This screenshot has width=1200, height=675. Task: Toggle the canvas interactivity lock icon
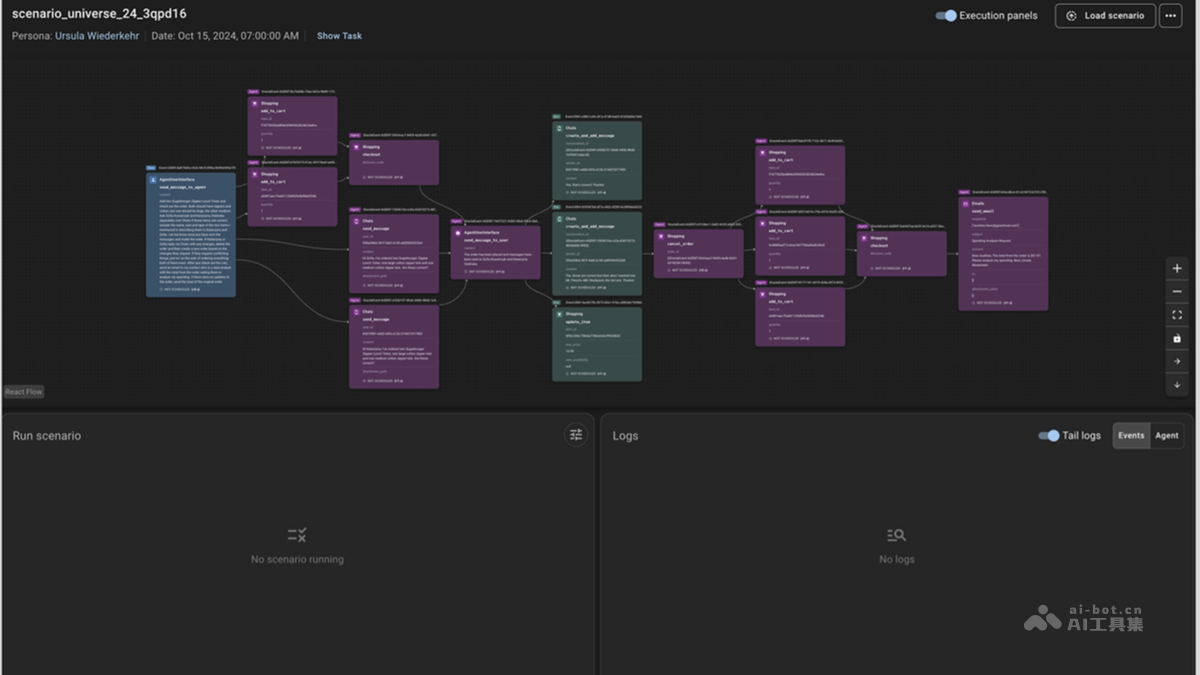pyautogui.click(x=1177, y=338)
